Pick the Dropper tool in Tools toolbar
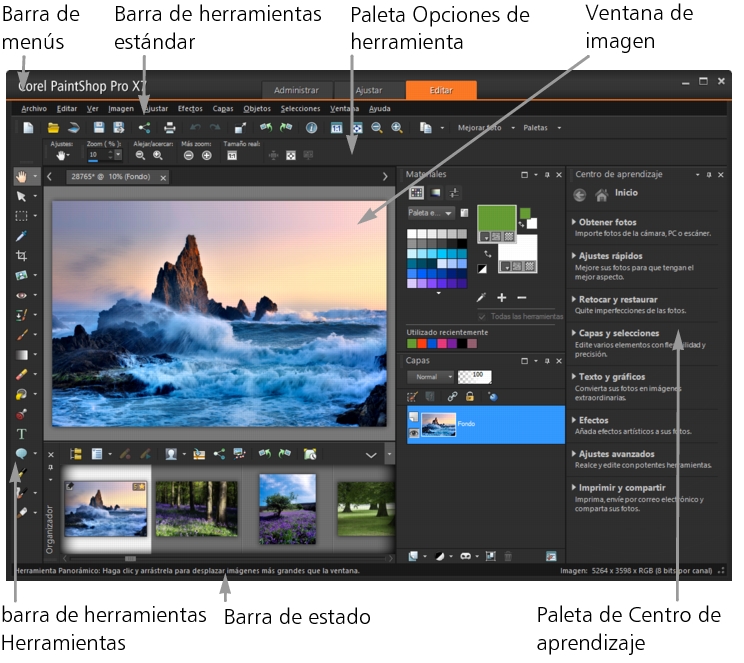Screen dimensions: 744x663 pyautogui.click(x=22, y=236)
